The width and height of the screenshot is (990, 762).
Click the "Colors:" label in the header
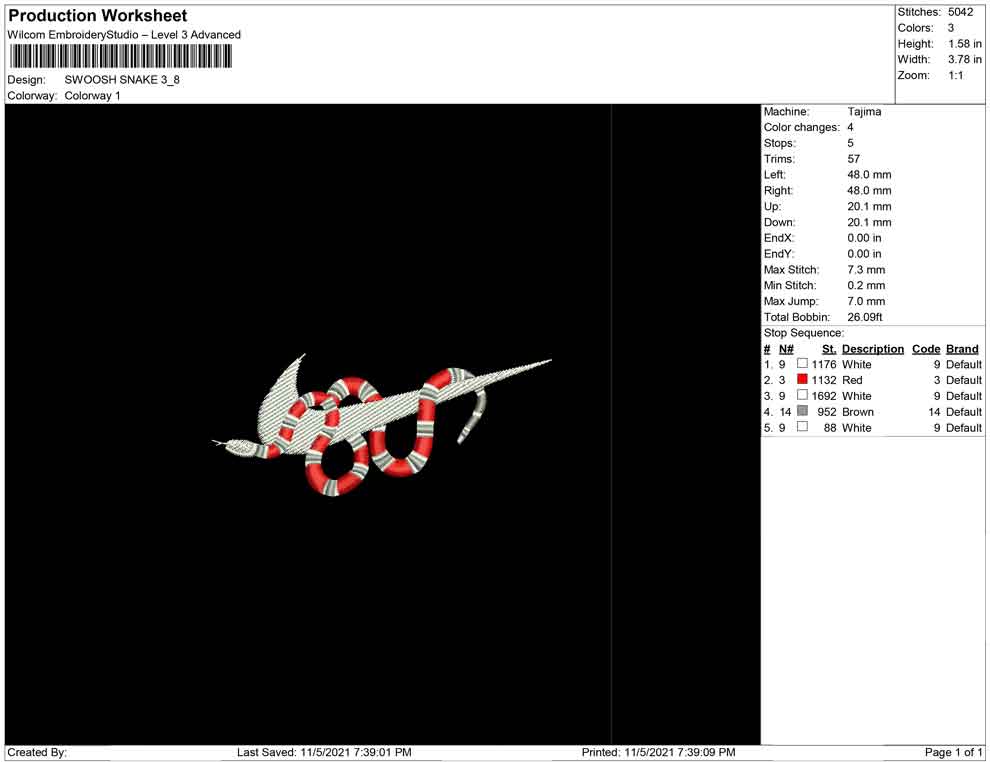tap(915, 28)
